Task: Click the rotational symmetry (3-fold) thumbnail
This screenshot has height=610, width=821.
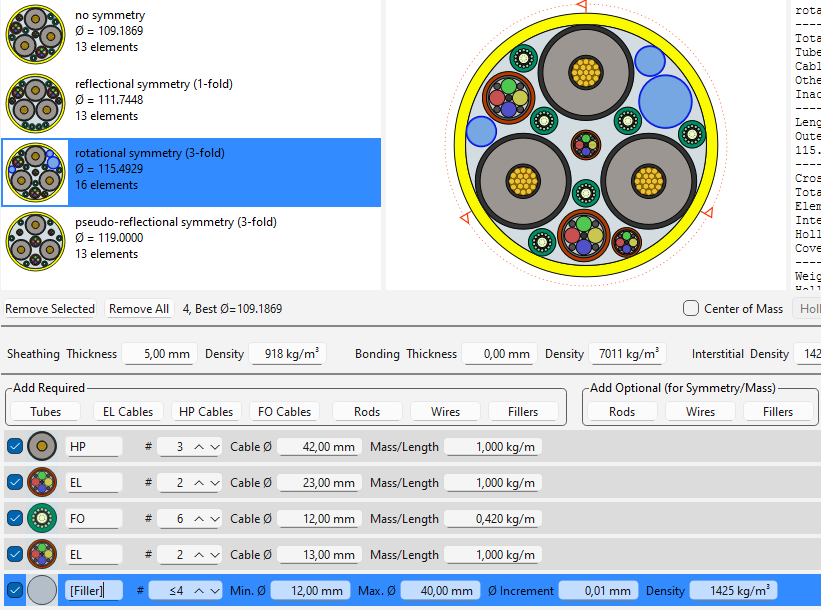Action: [x=35, y=172]
